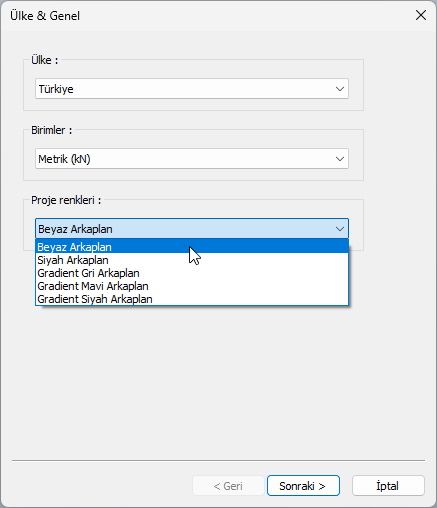Click the horizontal separator line above buttons
This screenshot has height=508, width=437.
218,461
